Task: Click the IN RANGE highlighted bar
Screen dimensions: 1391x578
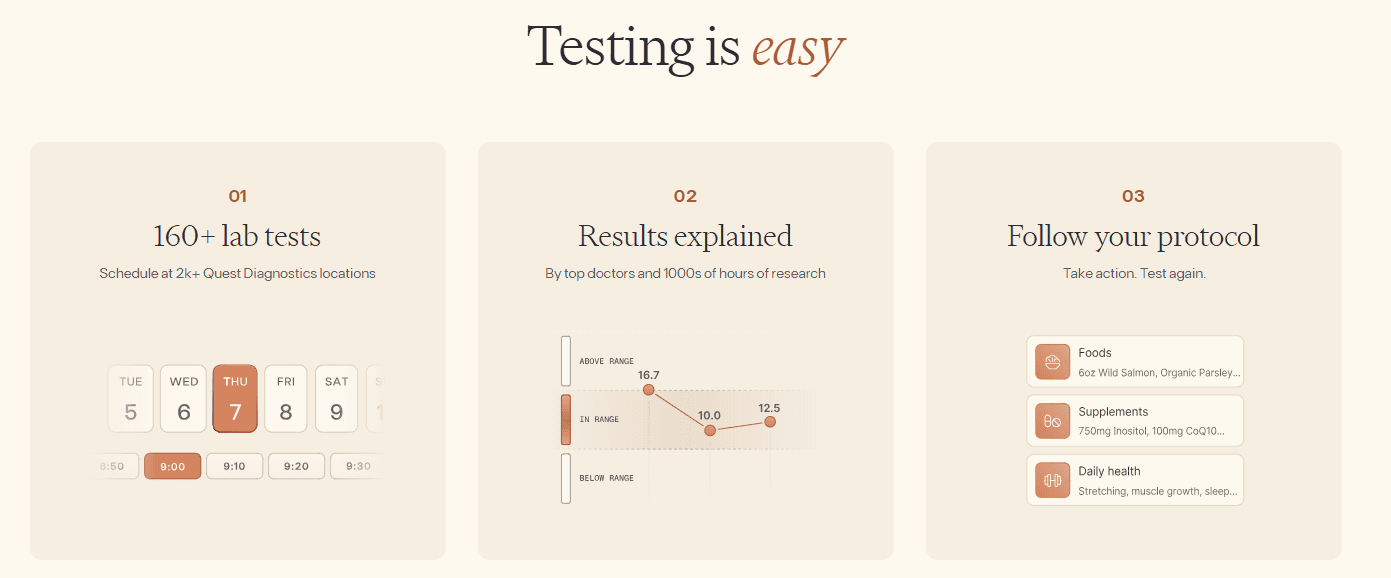Action: pos(566,419)
